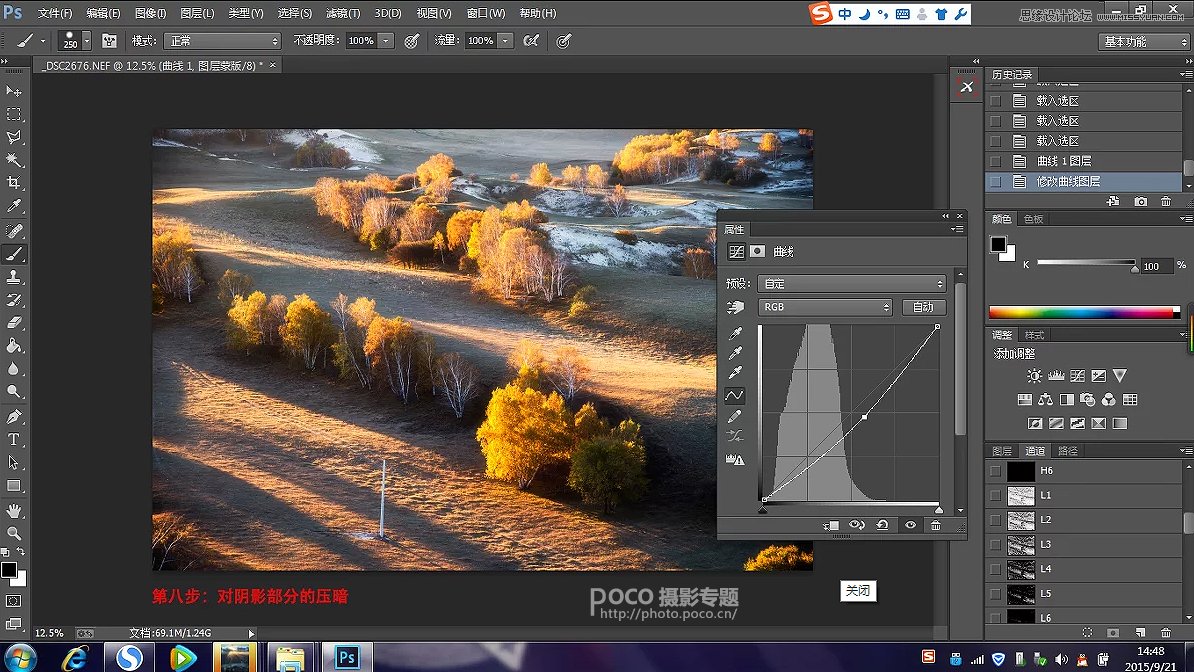Reset the Curves adjustment to defaults
Screen dimensions: 1194x672
pos(883,525)
